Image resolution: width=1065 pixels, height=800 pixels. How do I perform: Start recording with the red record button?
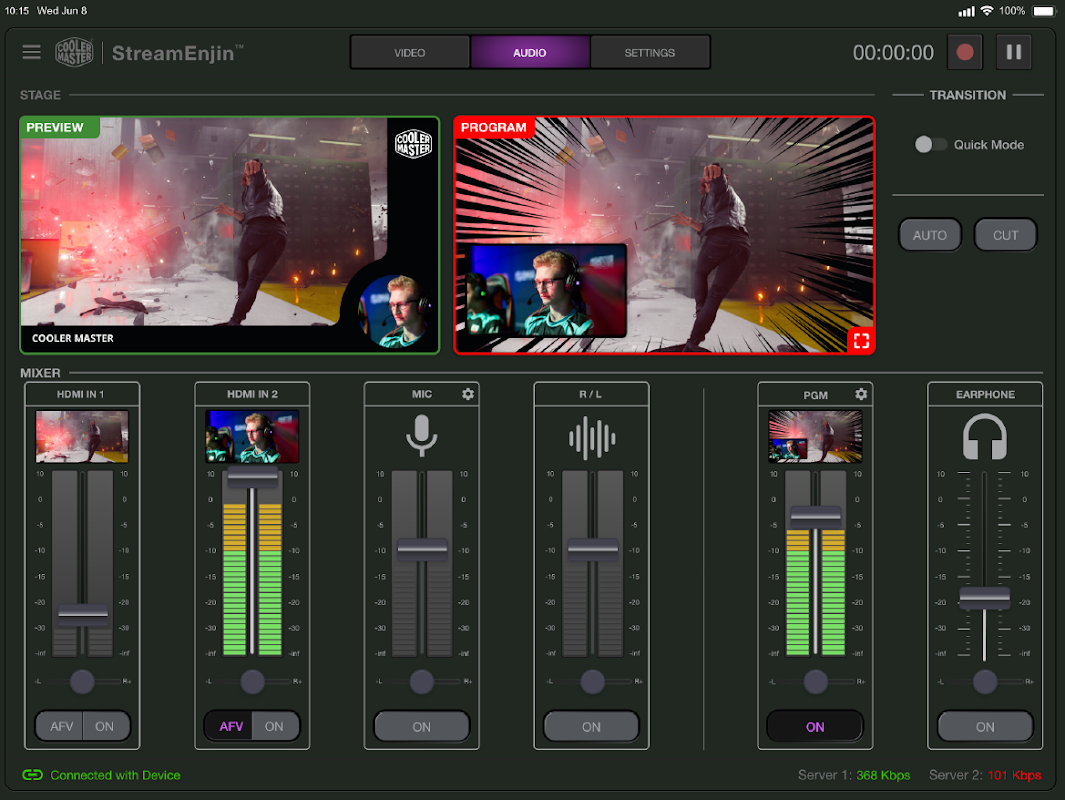pyautogui.click(x=964, y=52)
